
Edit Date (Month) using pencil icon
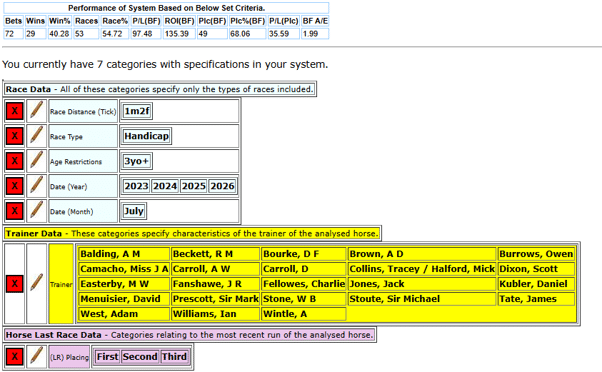coord(36,211)
